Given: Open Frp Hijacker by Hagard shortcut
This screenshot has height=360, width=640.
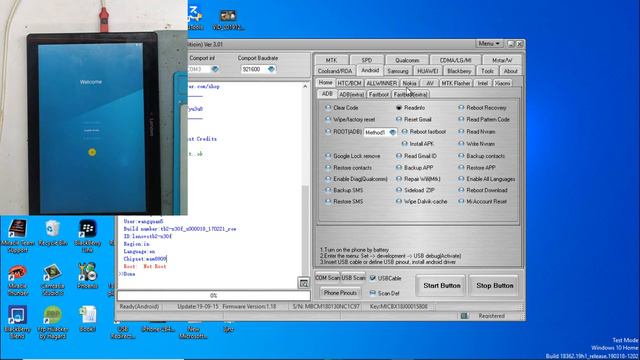Looking at the screenshot, I should 53,322.
